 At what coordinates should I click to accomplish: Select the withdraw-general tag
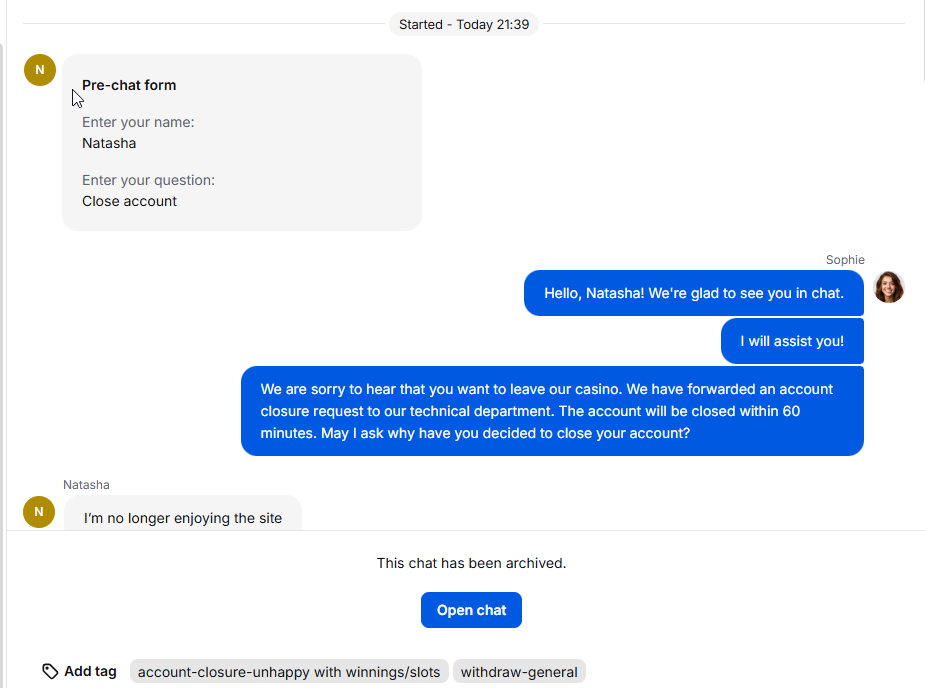click(x=519, y=671)
